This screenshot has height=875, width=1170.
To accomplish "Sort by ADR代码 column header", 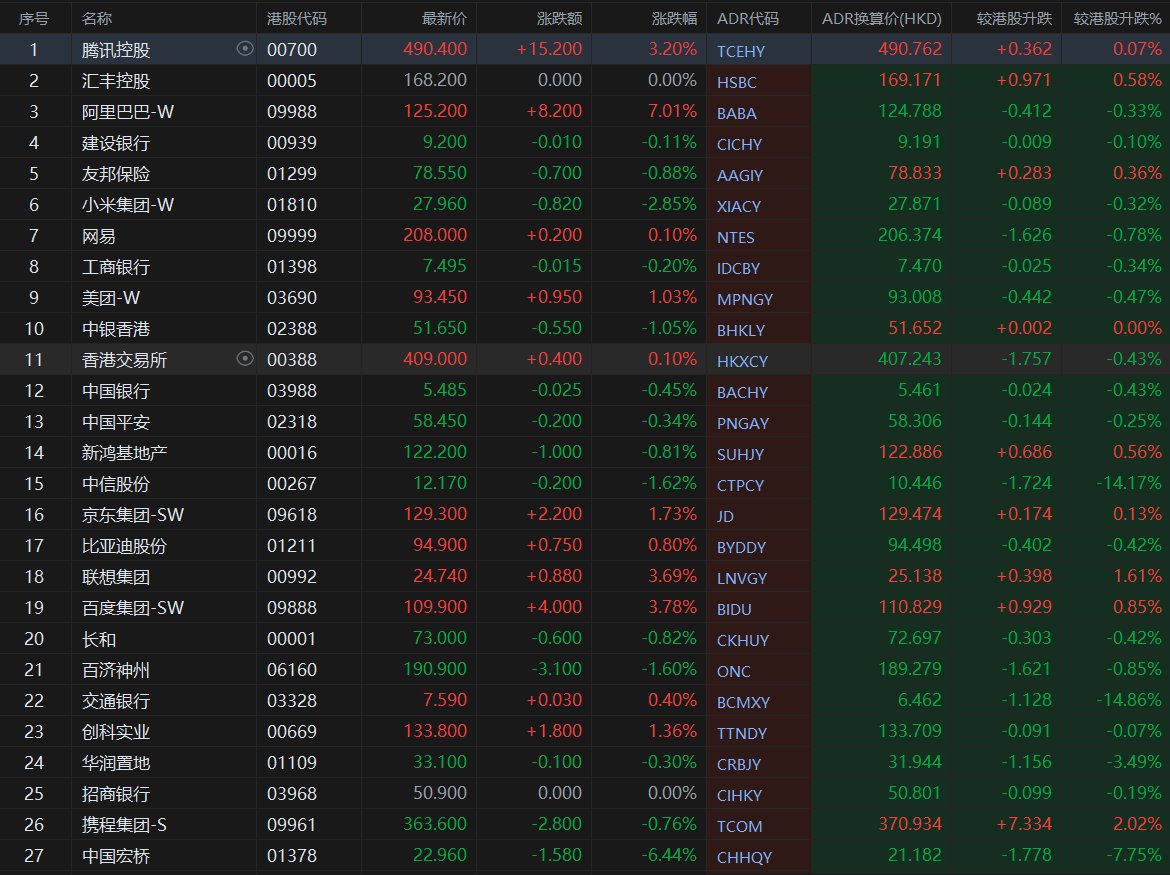I will point(748,19).
